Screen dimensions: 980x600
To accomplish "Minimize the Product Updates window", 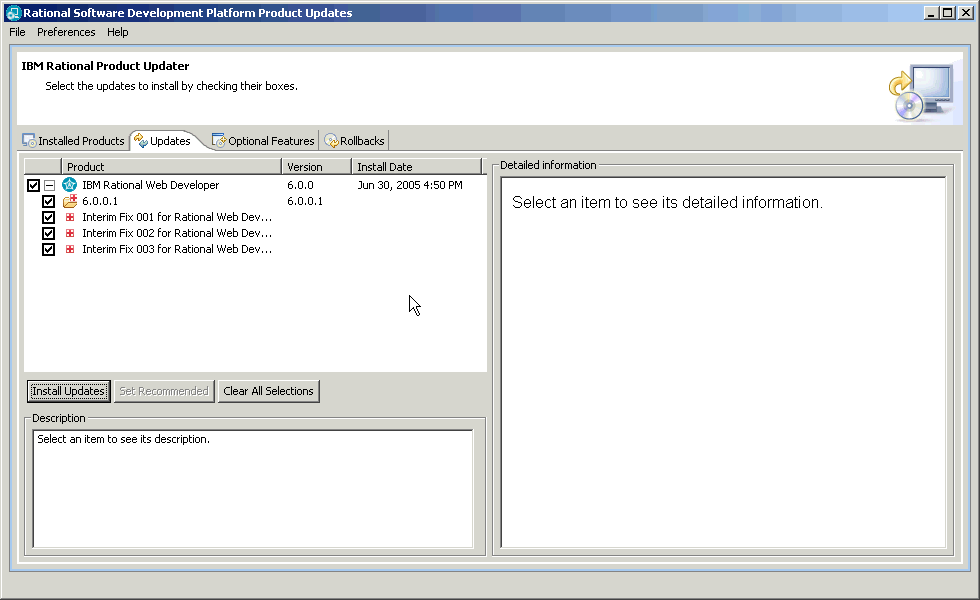I will coord(931,12).
